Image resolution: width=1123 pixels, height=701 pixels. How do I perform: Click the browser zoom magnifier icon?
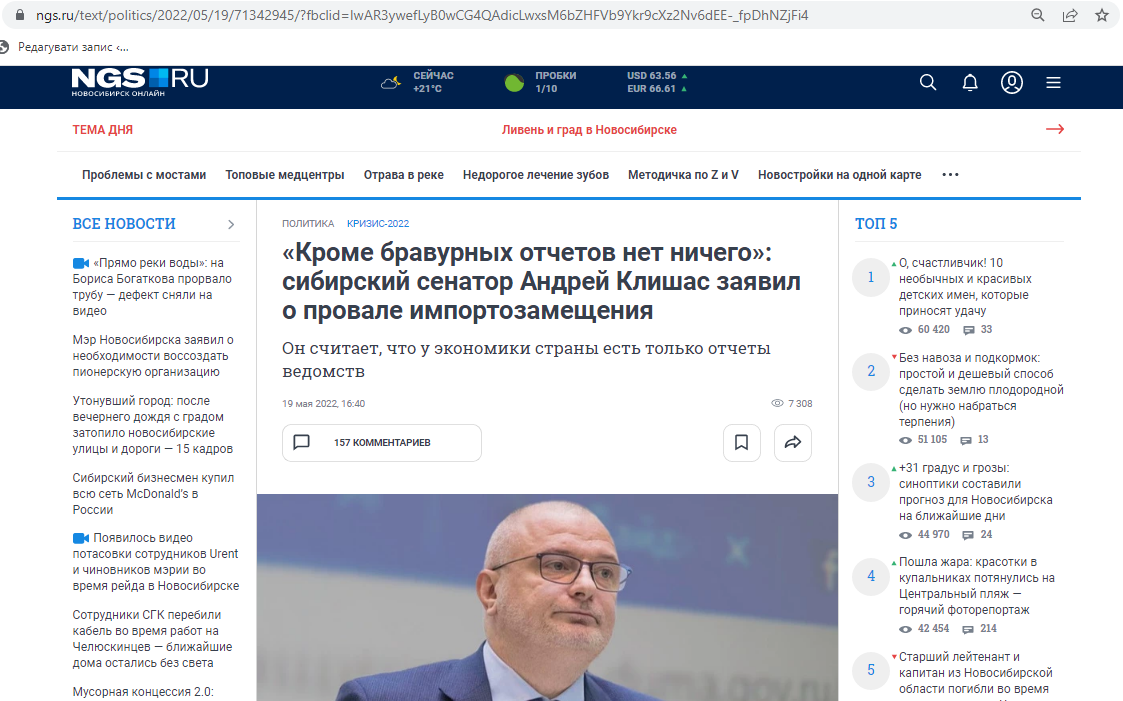pyautogui.click(x=1038, y=15)
